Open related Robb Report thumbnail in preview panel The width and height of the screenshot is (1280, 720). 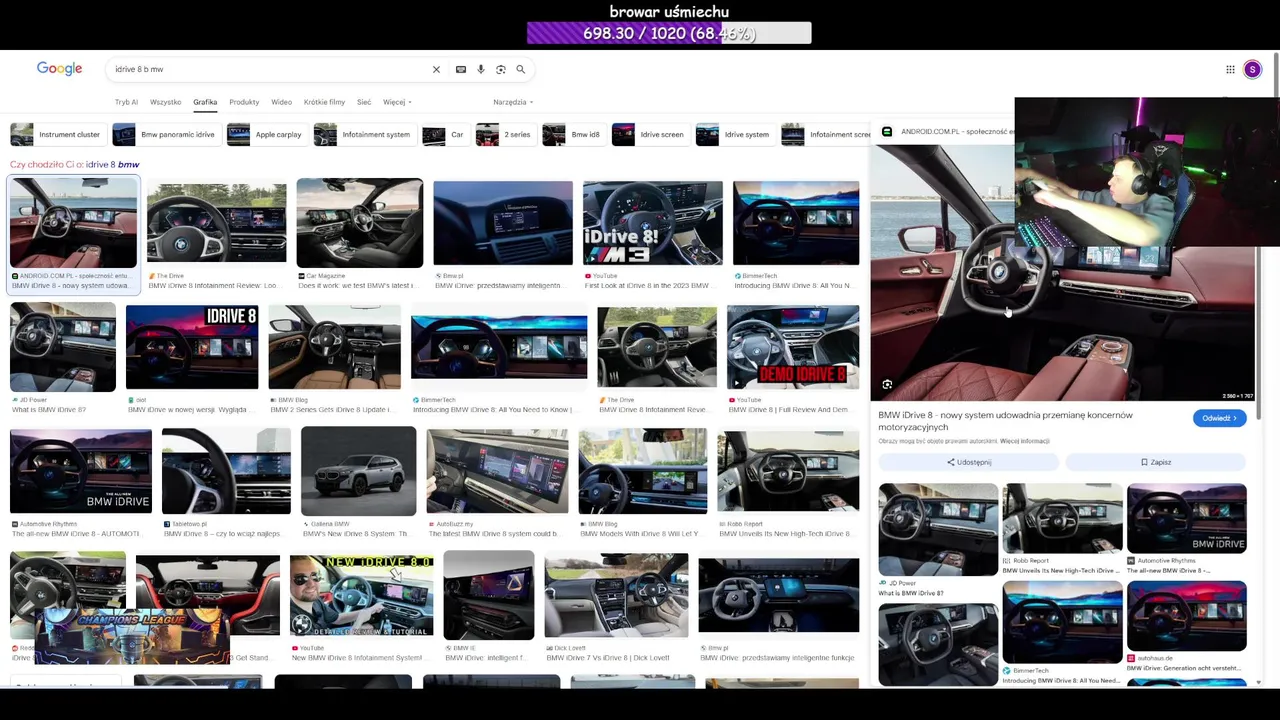click(1062, 518)
